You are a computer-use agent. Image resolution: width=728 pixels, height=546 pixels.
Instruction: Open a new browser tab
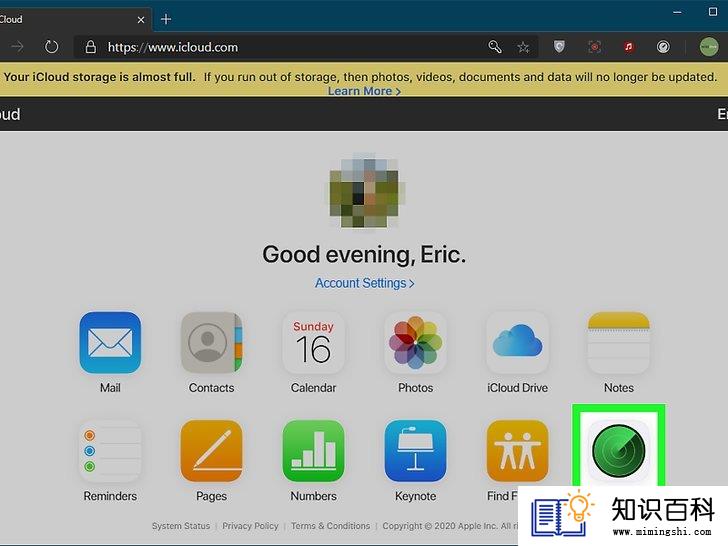click(x=166, y=19)
